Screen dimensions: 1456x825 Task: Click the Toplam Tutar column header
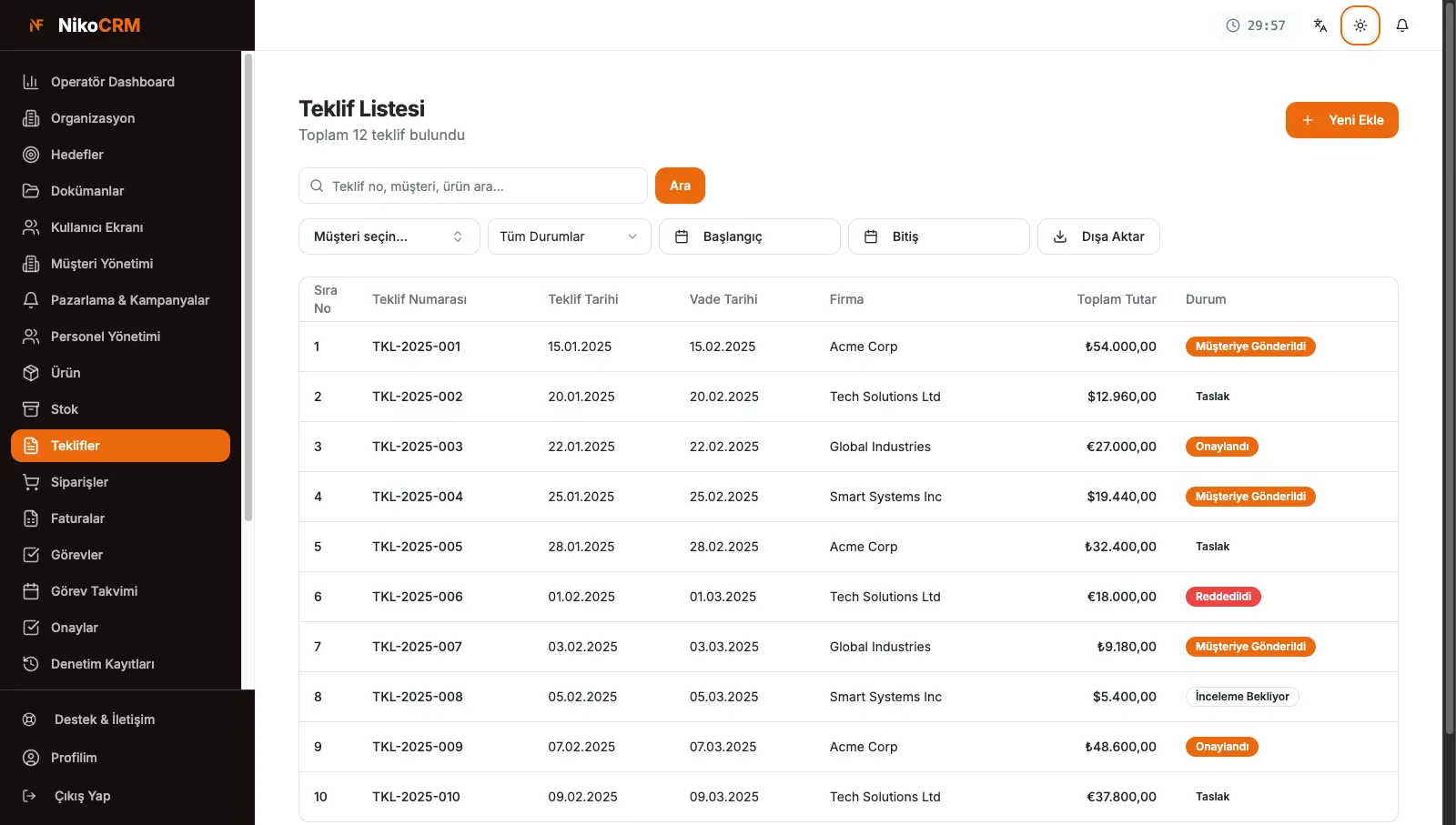click(1117, 299)
